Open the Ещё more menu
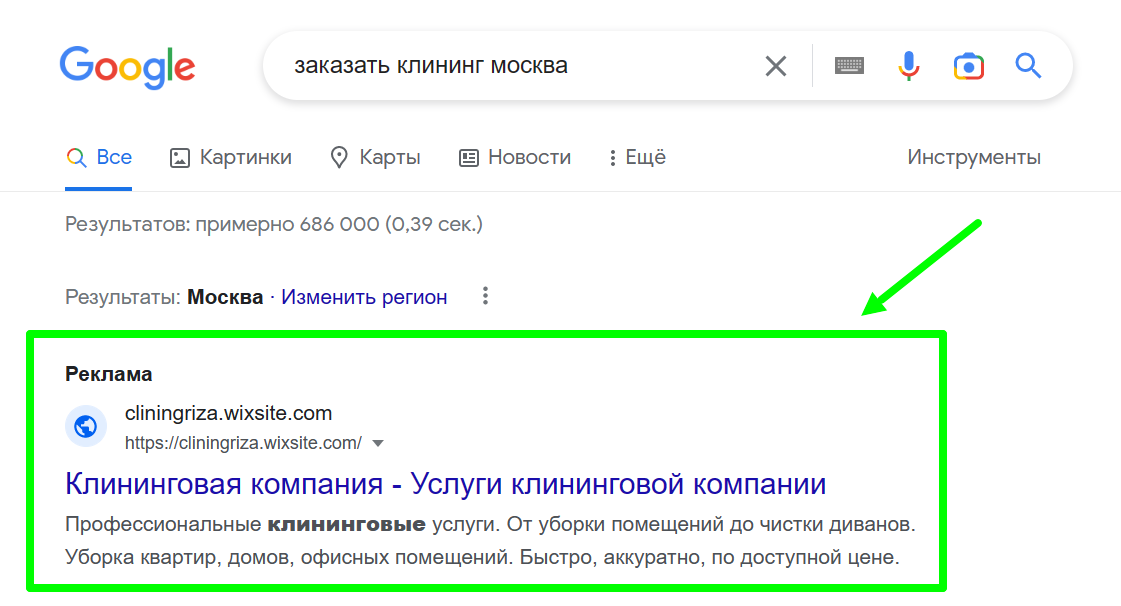 [637, 157]
